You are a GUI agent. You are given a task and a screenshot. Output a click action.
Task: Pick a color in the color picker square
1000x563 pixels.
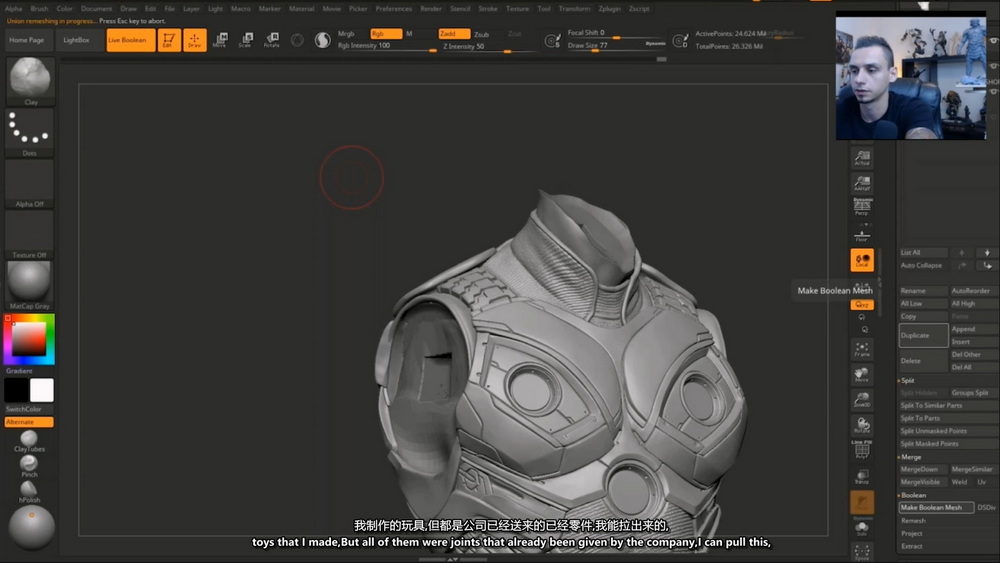(29, 338)
